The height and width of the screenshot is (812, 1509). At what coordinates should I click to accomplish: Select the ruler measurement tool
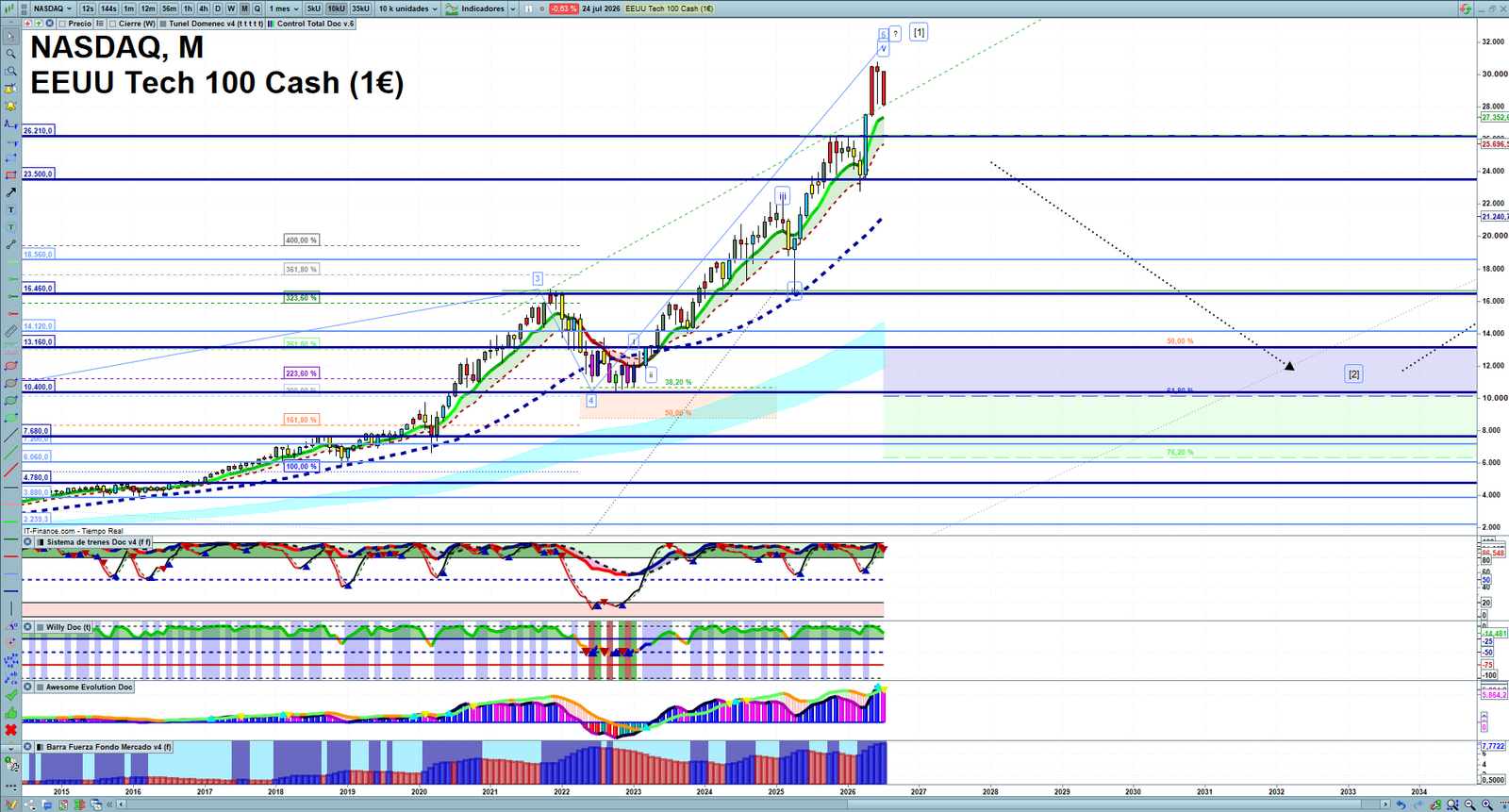[x=11, y=331]
